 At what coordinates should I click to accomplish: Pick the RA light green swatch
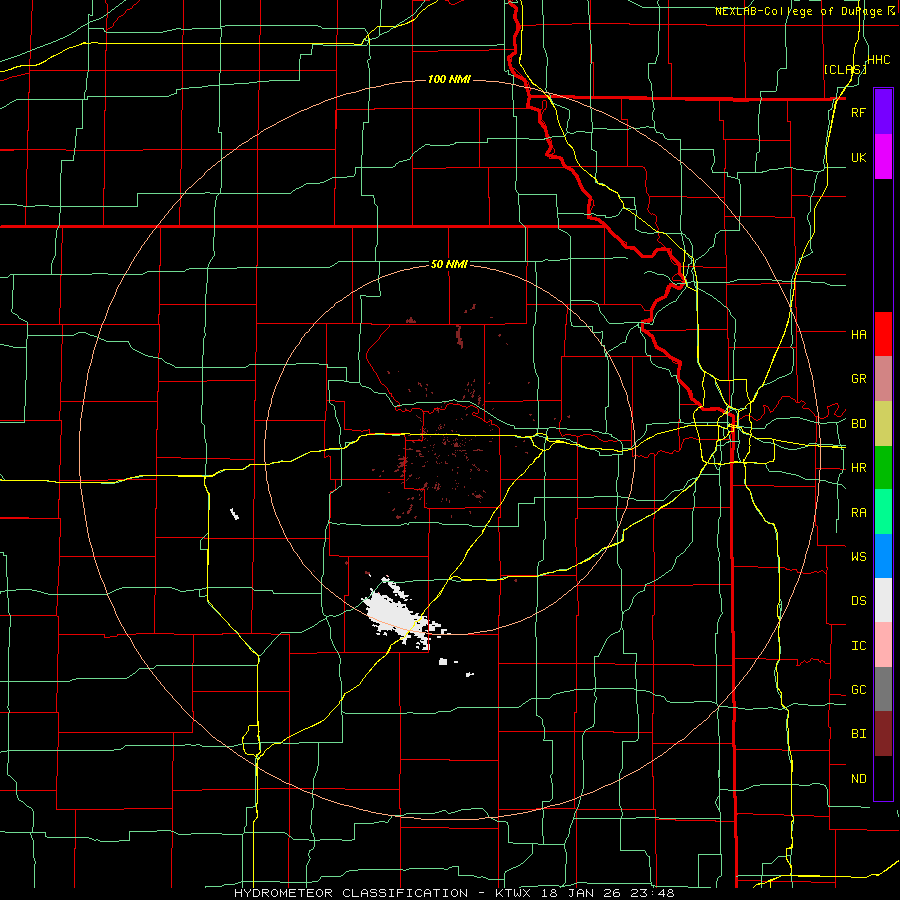883,512
